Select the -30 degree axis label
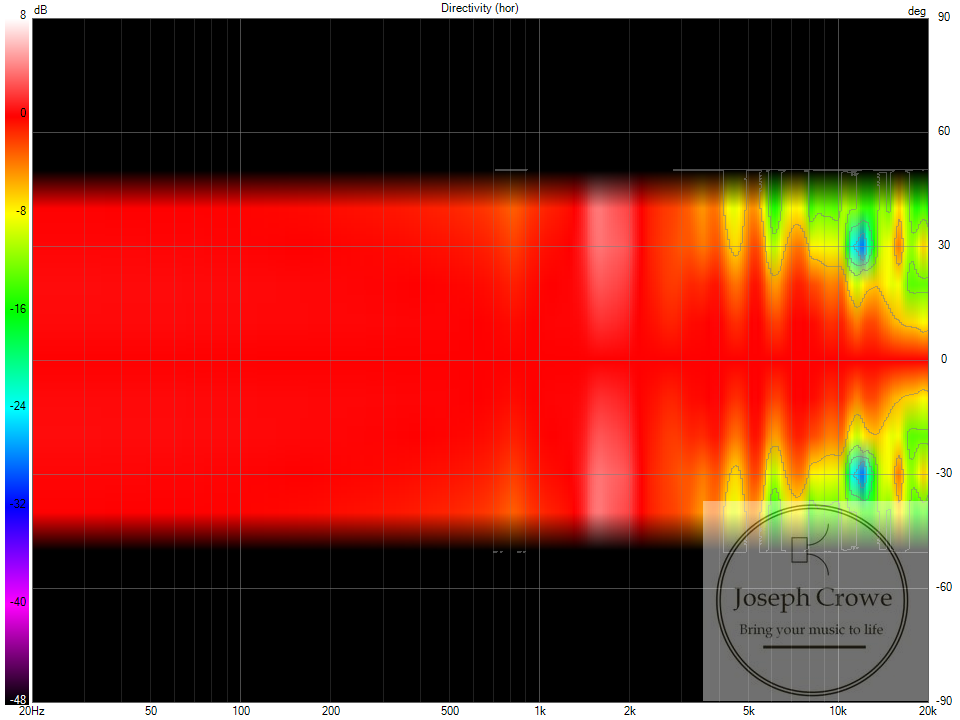Screen dimensions: 960x720 tap(941, 474)
